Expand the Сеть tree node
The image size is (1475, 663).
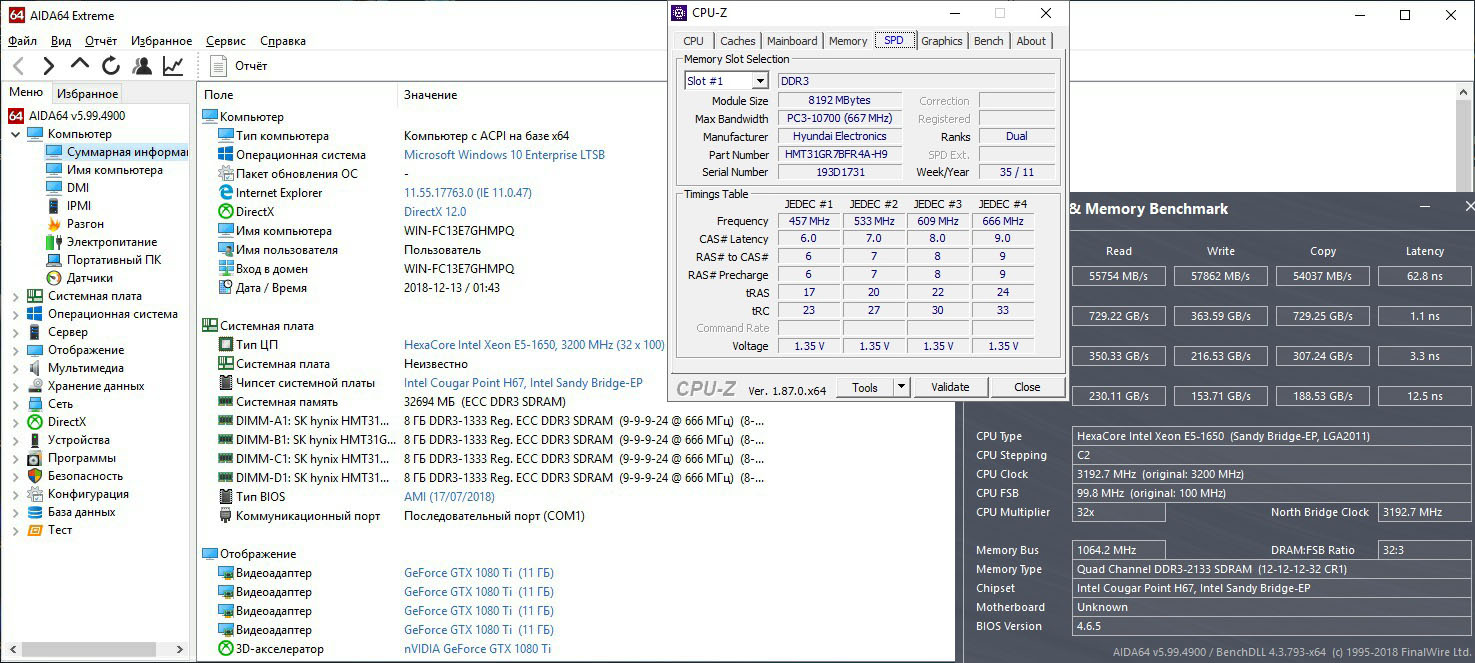coord(15,404)
